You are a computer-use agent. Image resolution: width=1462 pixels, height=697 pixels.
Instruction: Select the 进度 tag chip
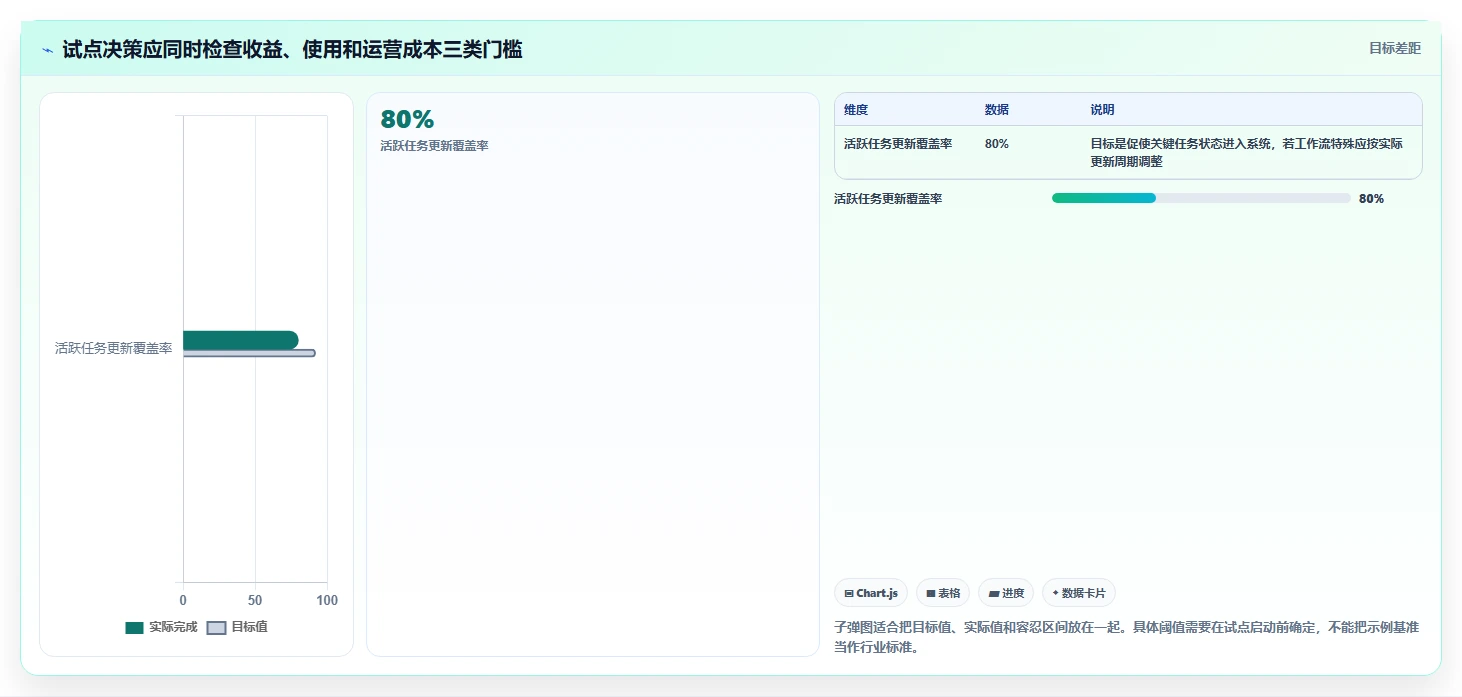(1006, 593)
